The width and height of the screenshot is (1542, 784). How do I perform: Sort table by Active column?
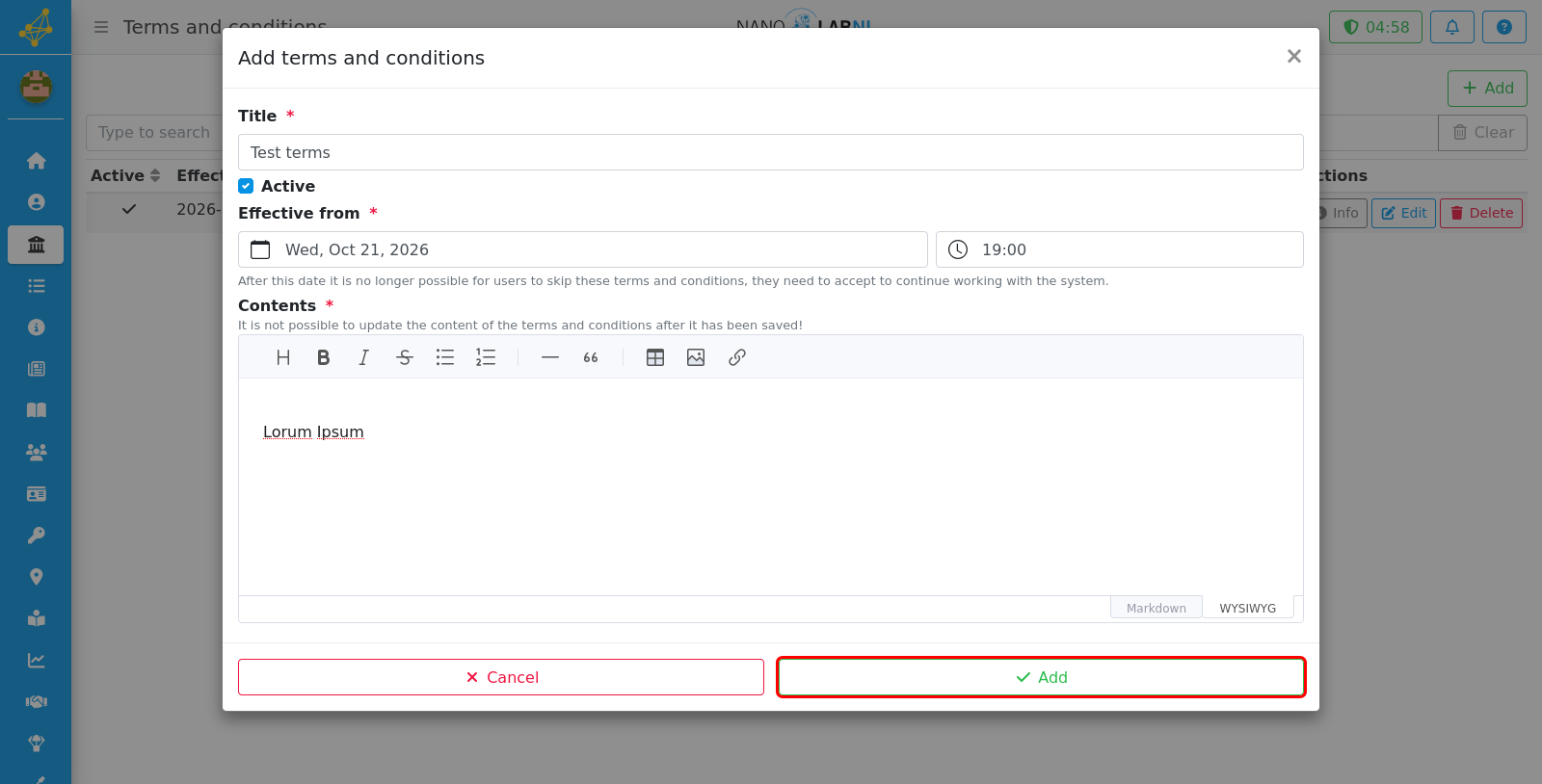tap(125, 175)
